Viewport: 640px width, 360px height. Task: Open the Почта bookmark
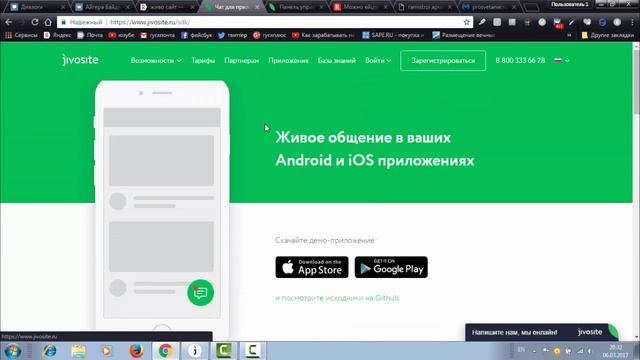coord(90,36)
